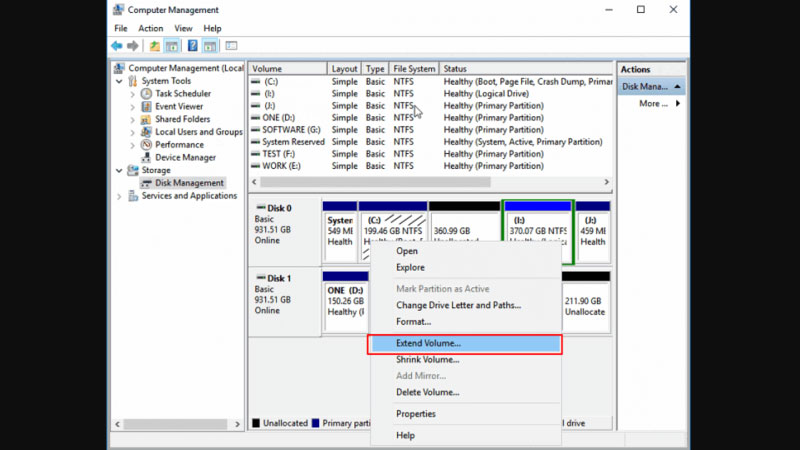Click the Forward arrow toolbar icon

coord(133,46)
